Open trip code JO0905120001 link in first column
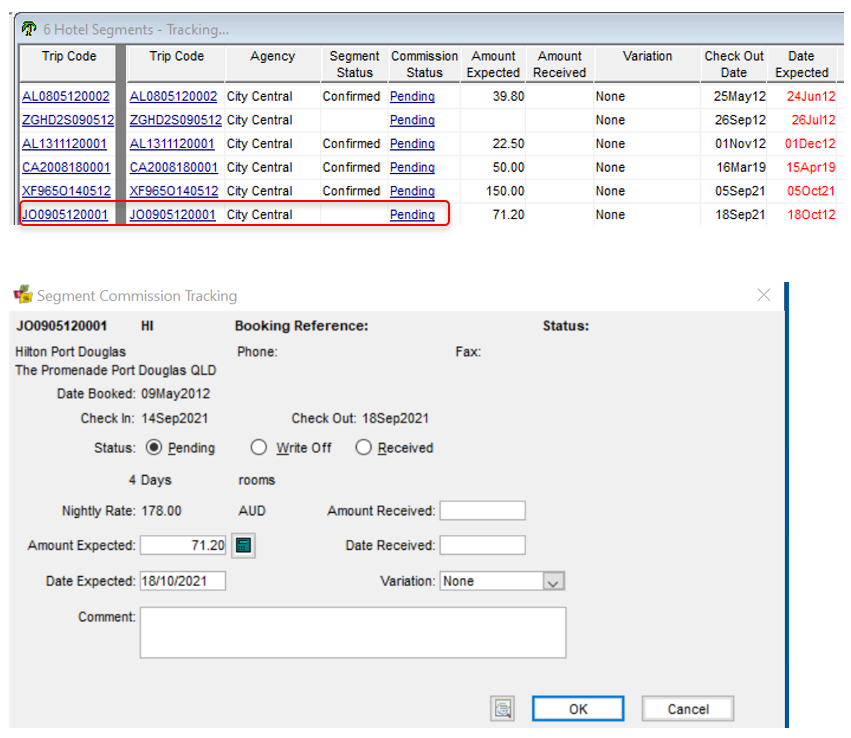This screenshot has width=851, height=738. (65, 214)
